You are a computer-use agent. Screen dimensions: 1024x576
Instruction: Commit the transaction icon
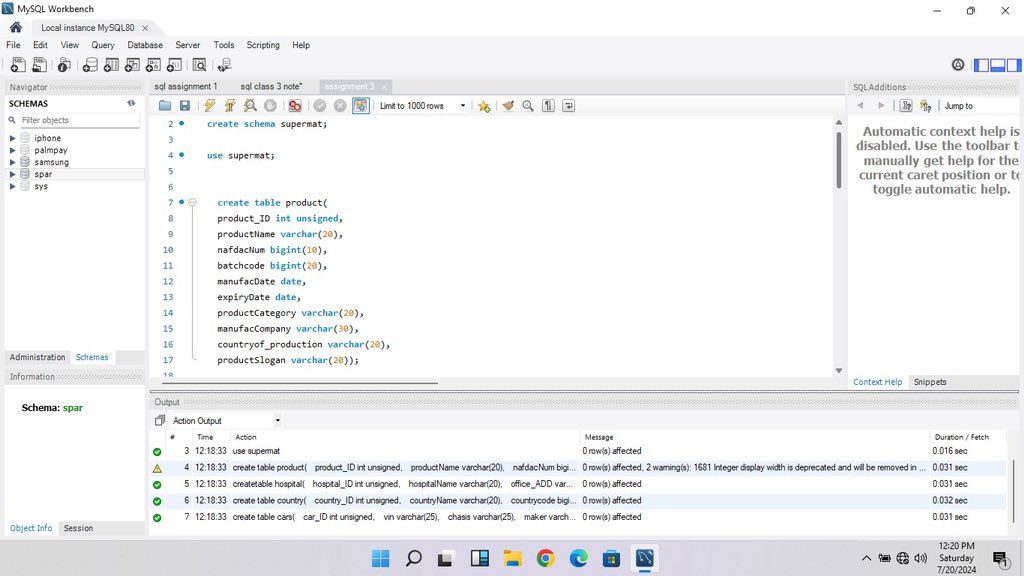(320, 106)
